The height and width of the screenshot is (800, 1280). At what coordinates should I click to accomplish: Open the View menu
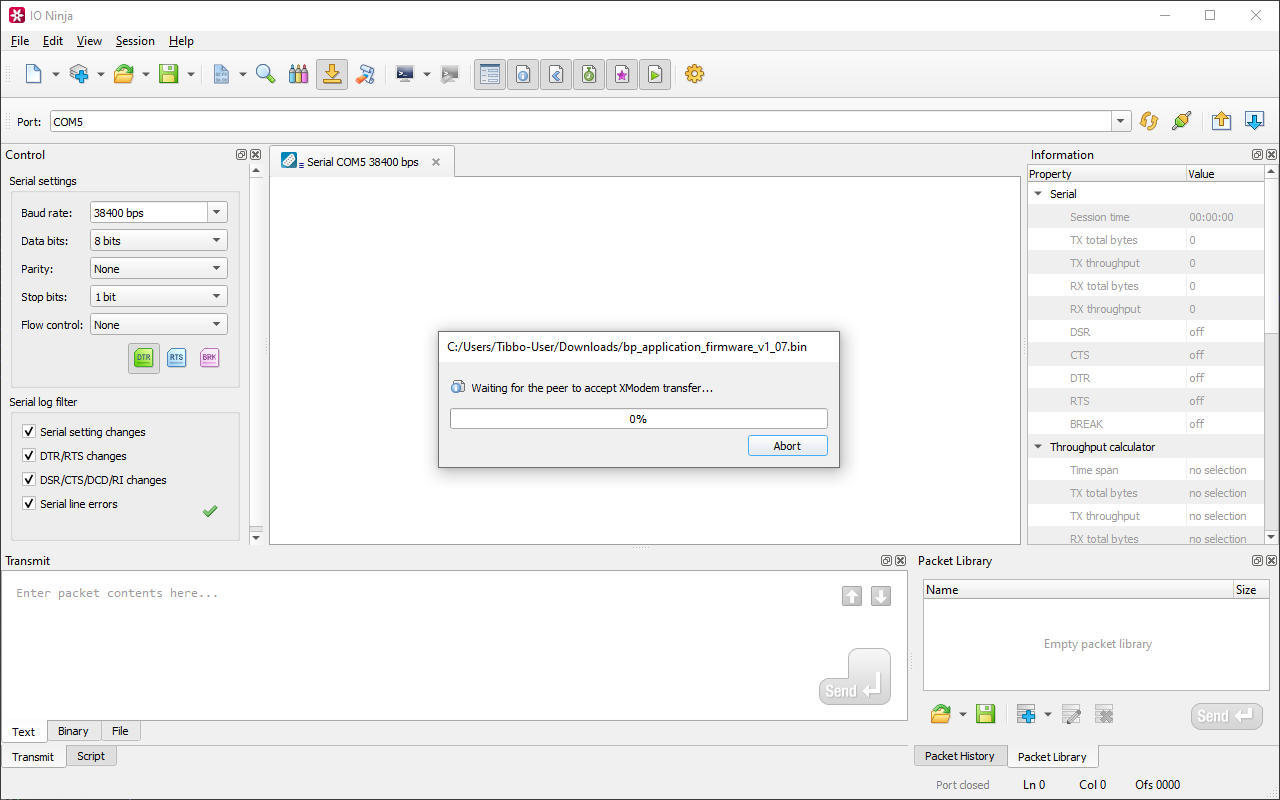[89, 41]
